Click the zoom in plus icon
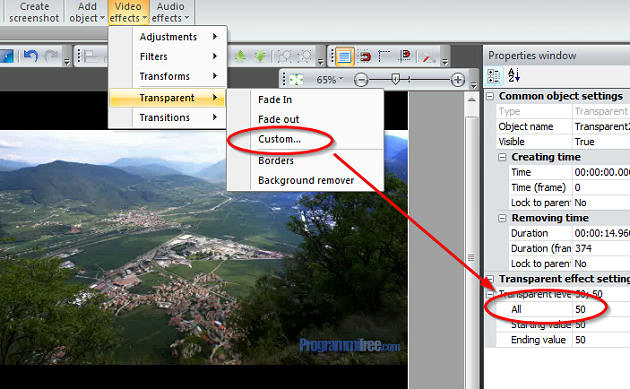Viewport: 630px width, 389px height. click(x=458, y=80)
